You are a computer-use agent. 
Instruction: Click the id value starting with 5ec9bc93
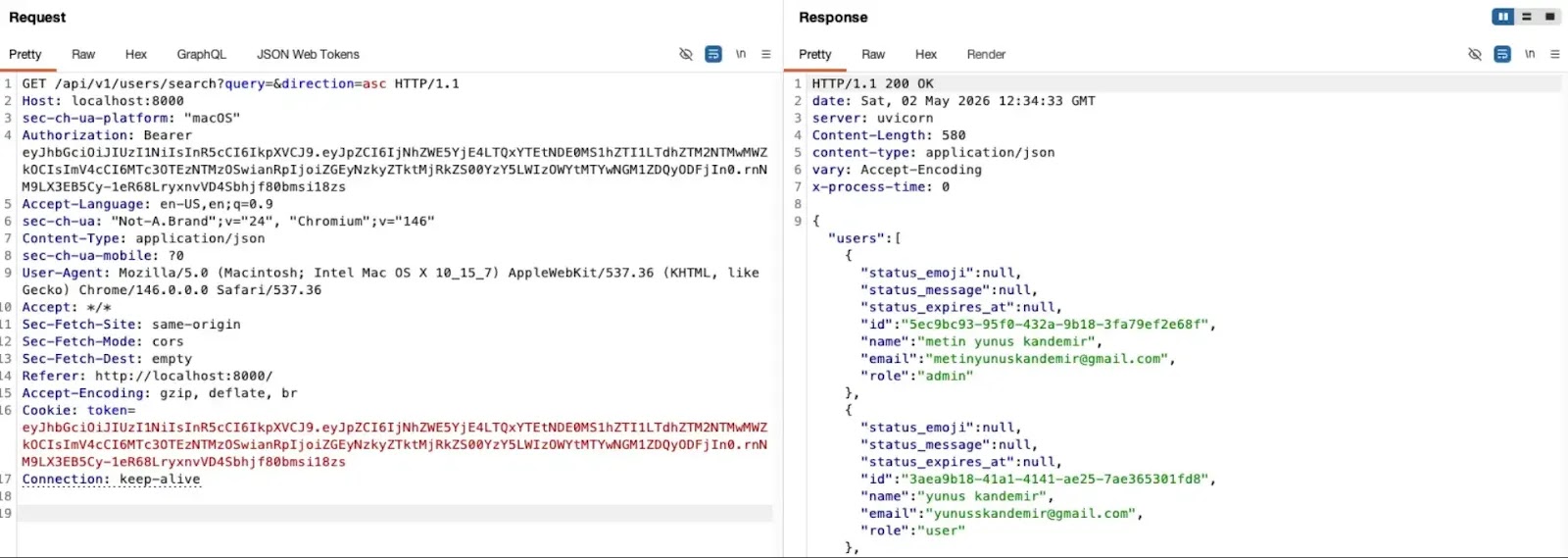pos(1058,324)
